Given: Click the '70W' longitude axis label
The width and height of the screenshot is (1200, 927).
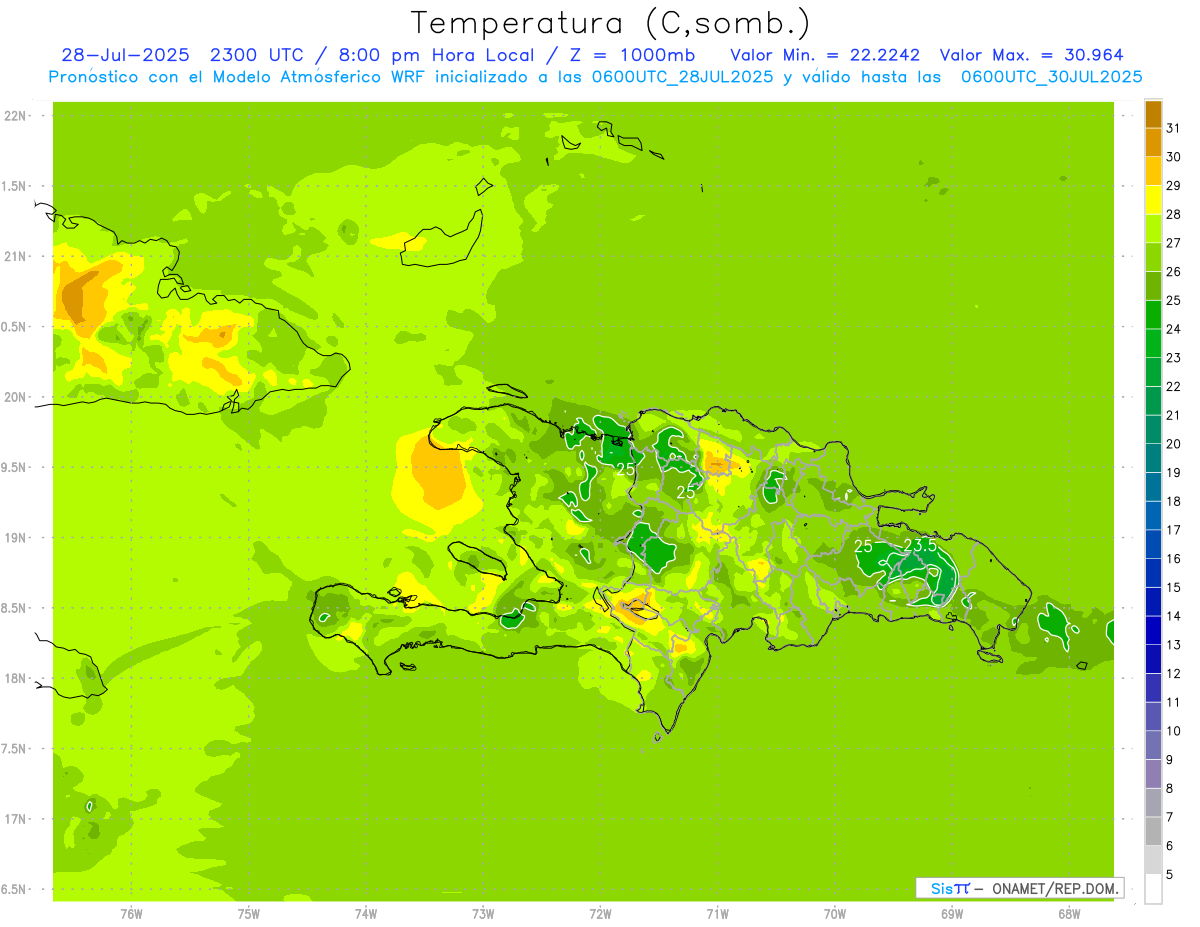Looking at the screenshot, I should click(834, 913).
